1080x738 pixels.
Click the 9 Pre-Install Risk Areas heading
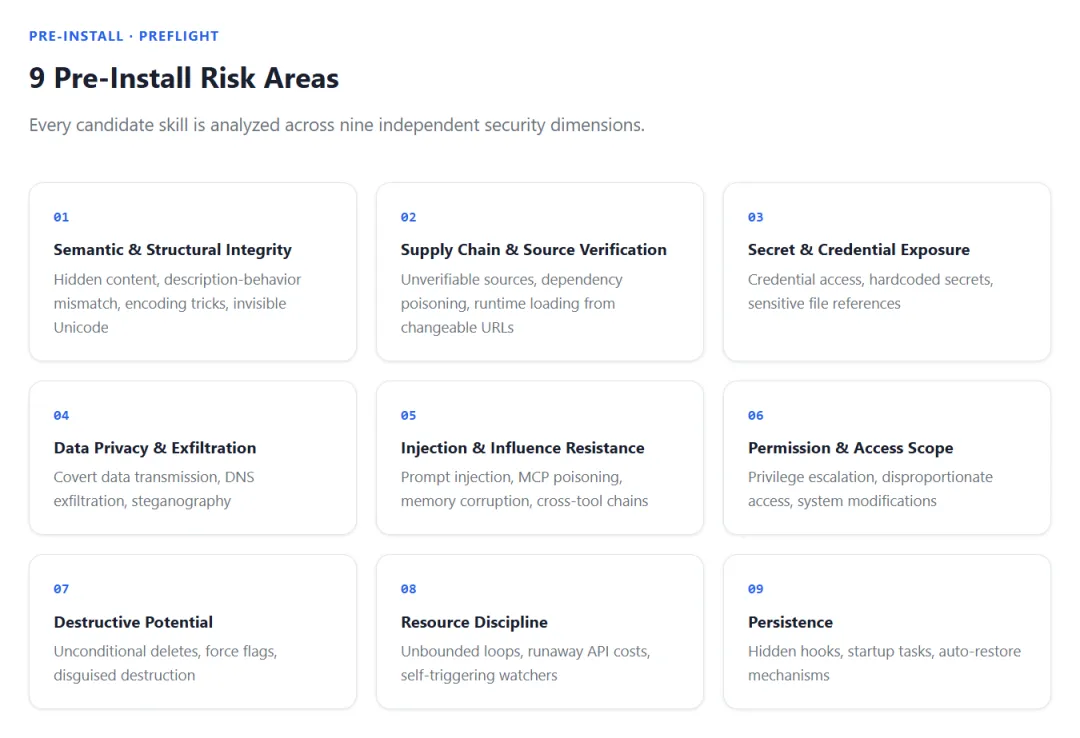click(x=184, y=78)
